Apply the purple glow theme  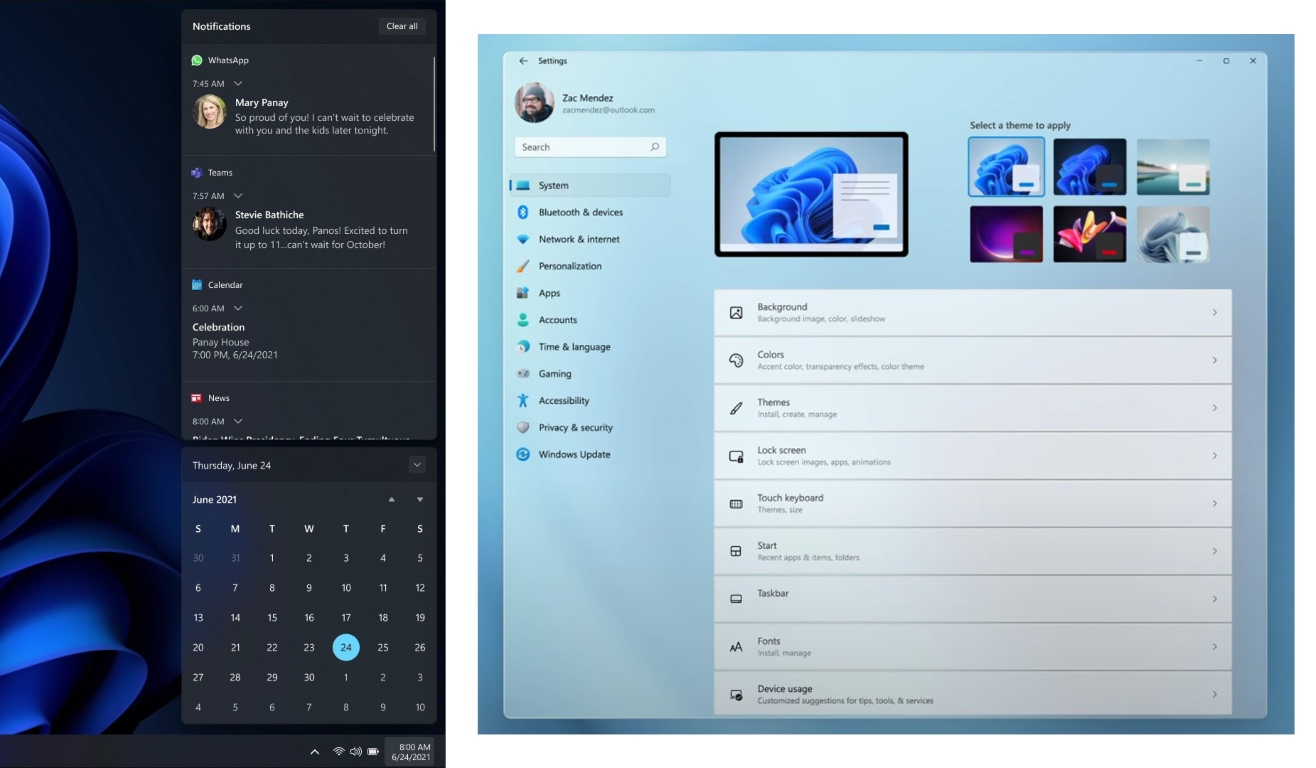click(x=1006, y=234)
